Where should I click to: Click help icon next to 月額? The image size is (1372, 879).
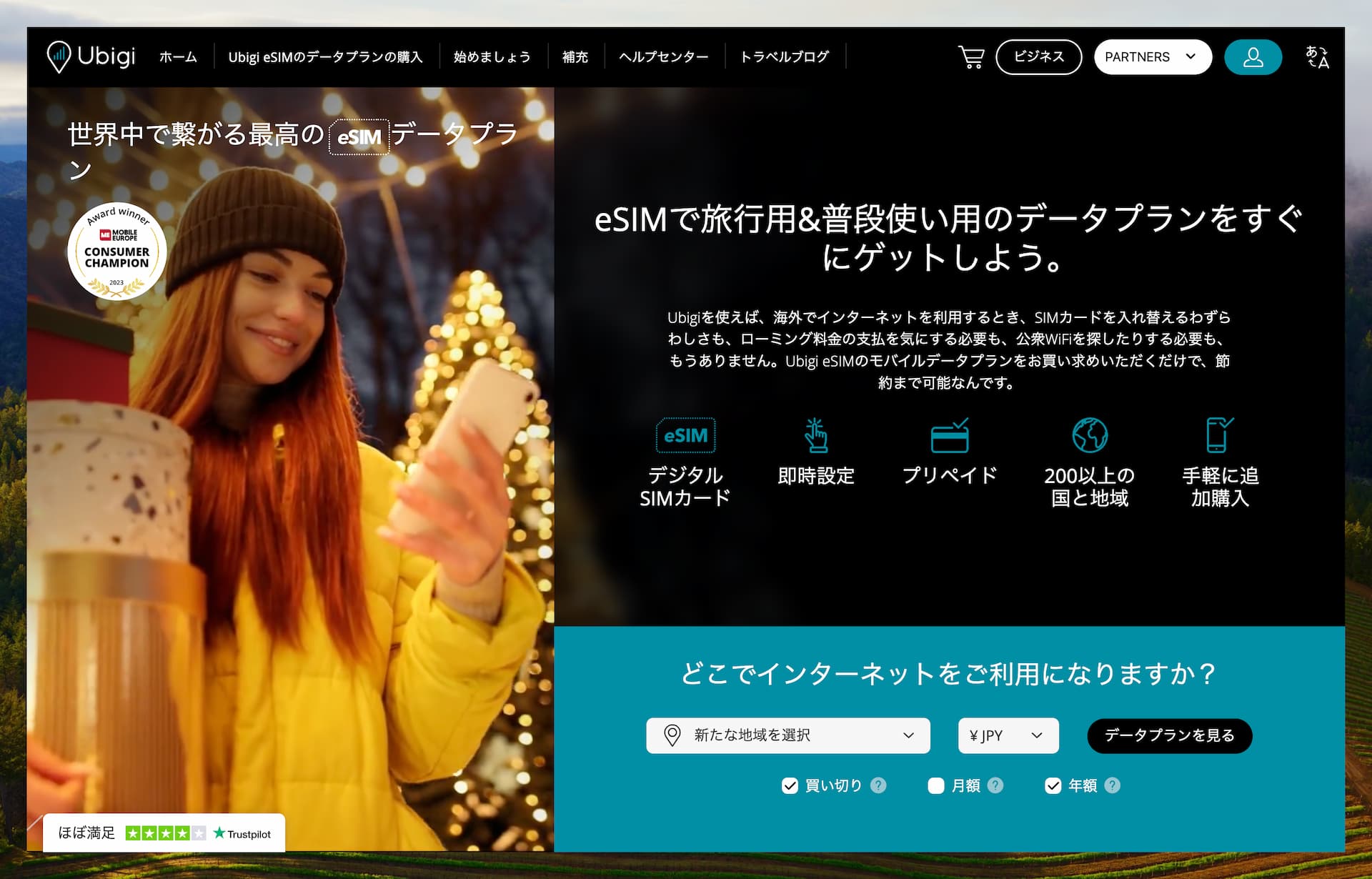pos(995,785)
